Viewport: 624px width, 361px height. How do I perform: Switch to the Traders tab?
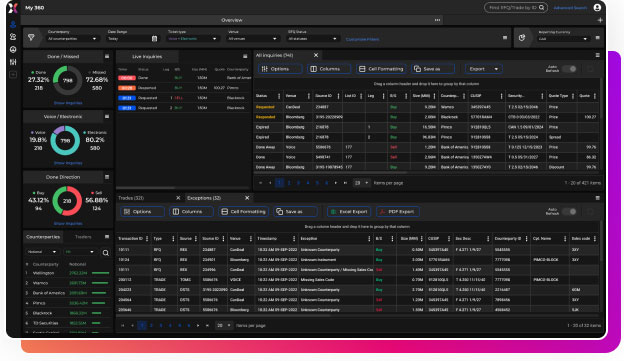pyautogui.click(x=83, y=237)
